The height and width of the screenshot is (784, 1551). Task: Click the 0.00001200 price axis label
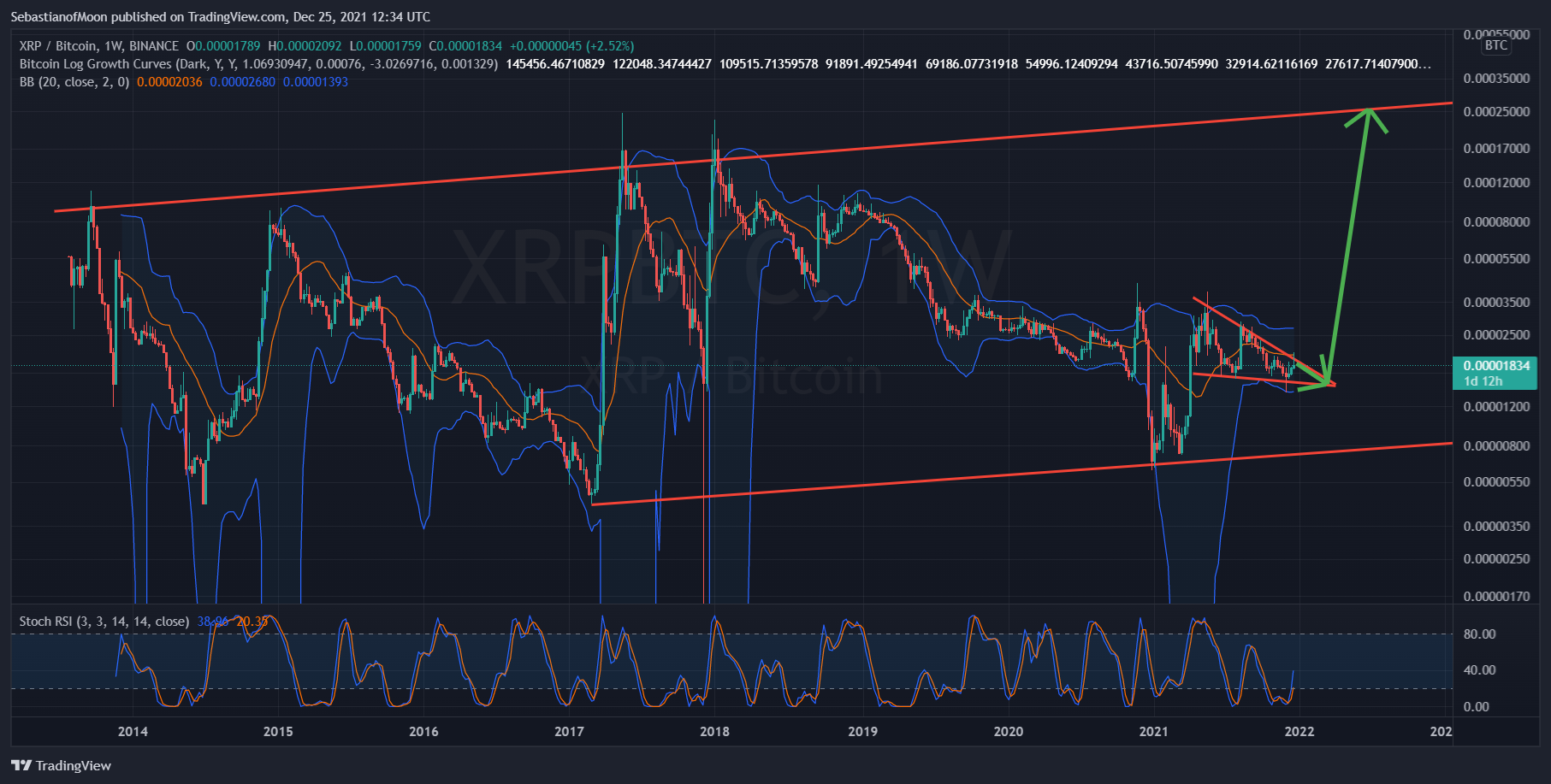pos(1496,407)
